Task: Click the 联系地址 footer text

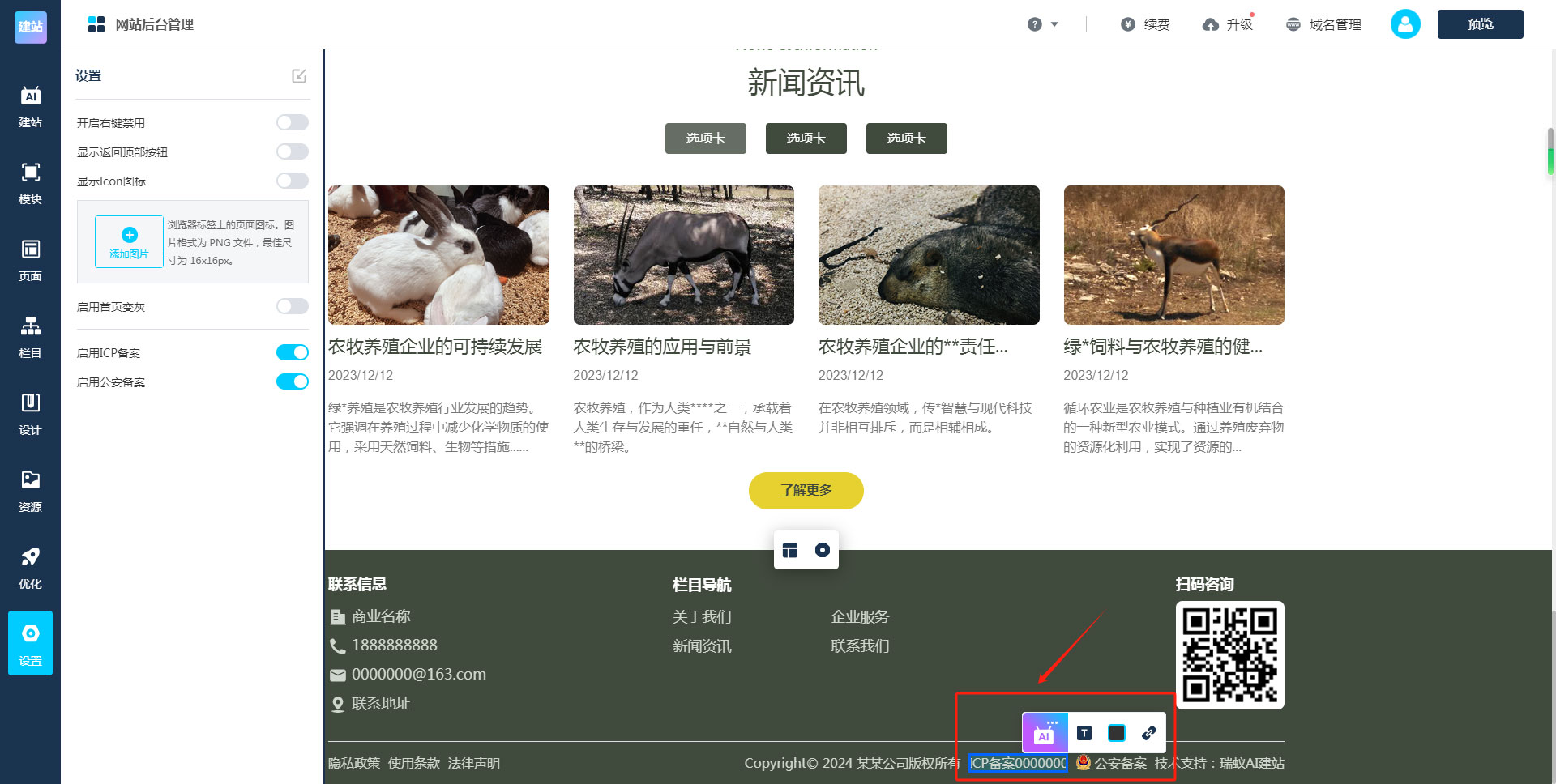Action: (381, 704)
